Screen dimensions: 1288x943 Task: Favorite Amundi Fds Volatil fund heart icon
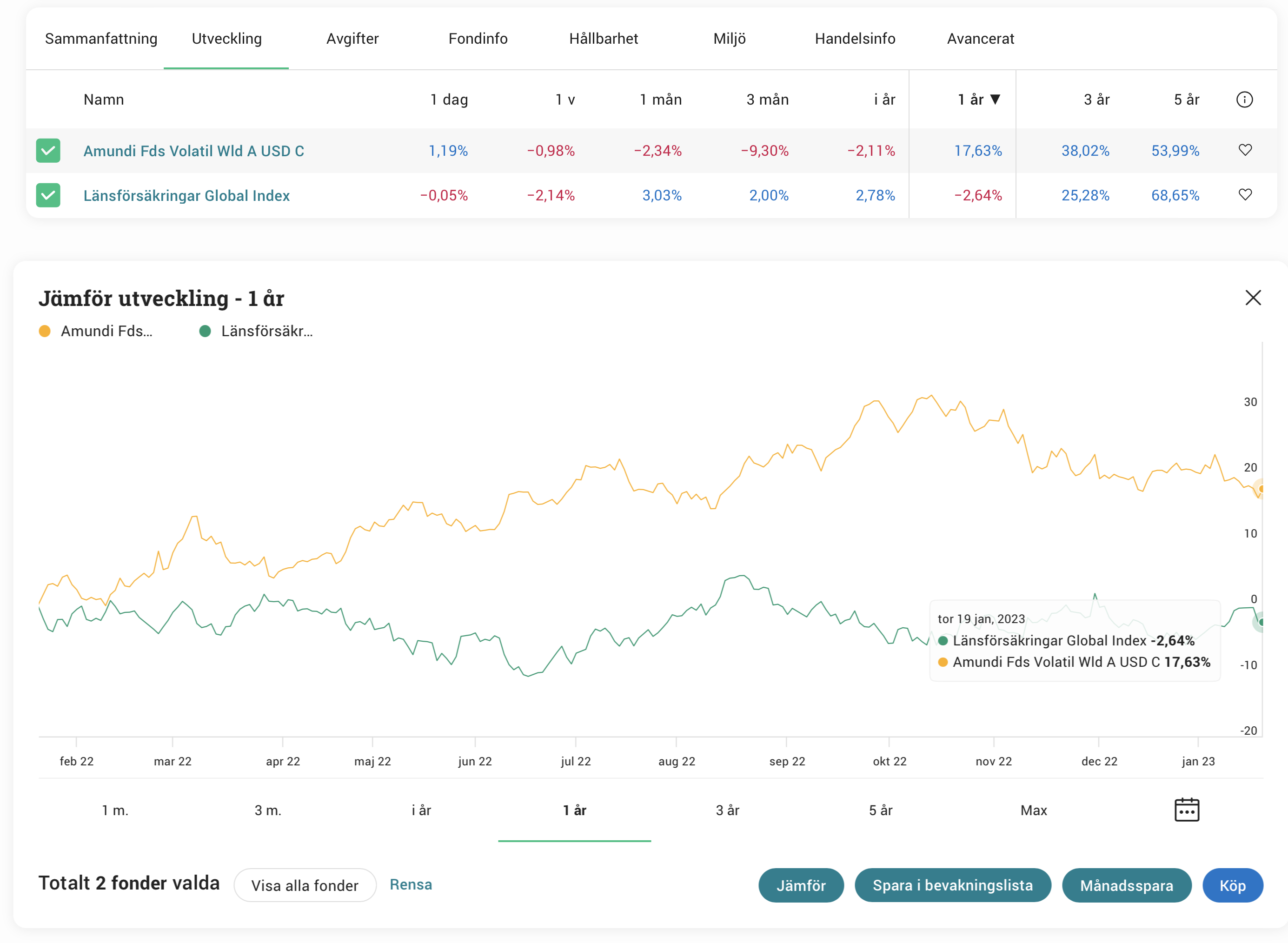coord(1245,150)
